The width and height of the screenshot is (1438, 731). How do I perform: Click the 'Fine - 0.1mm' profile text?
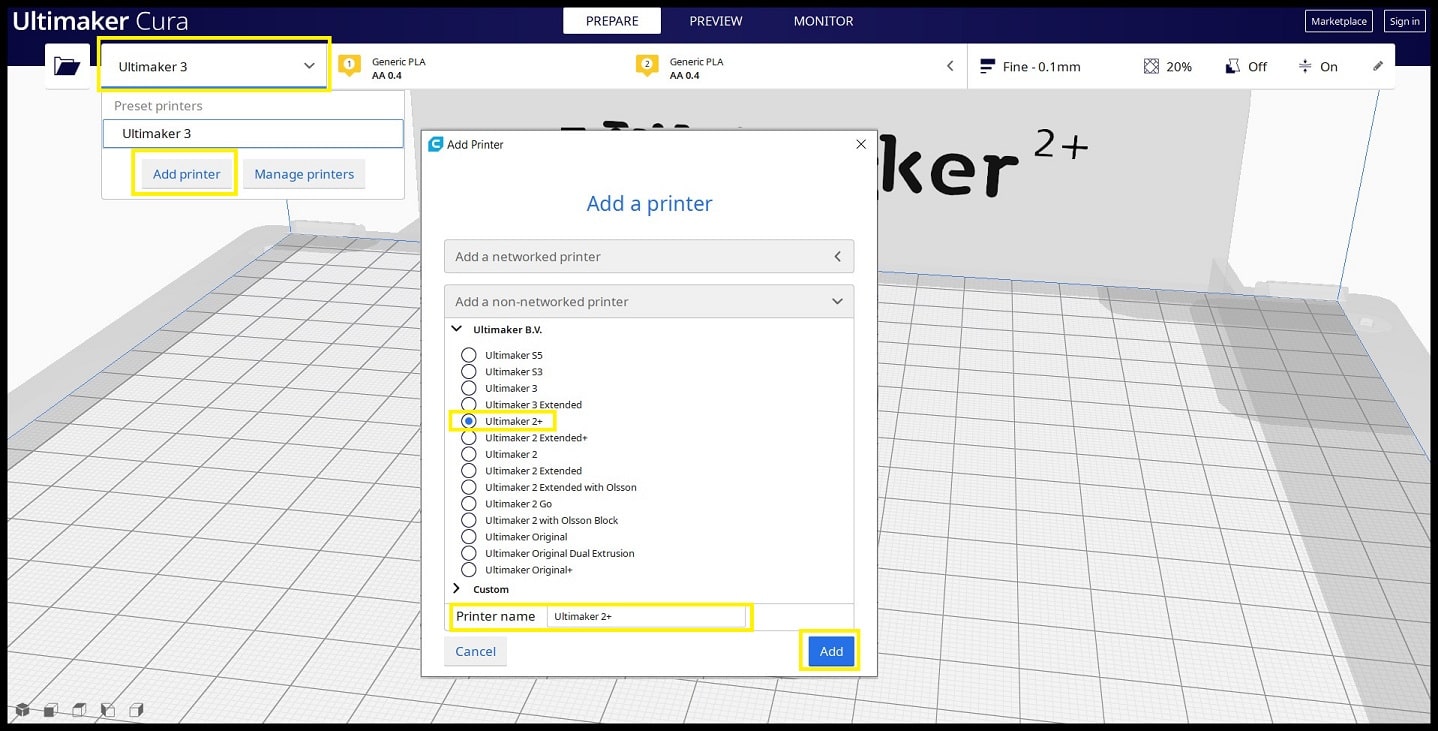coord(1042,67)
